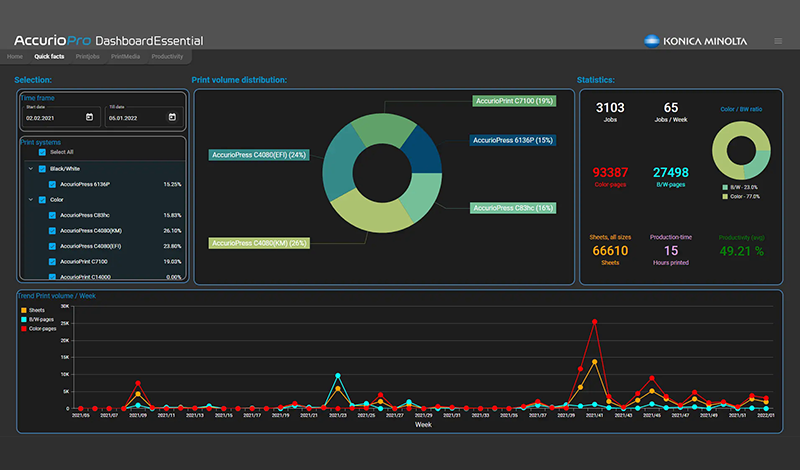
Task: Uncheck the Color group checkbox
Action: pyautogui.click(x=42, y=200)
